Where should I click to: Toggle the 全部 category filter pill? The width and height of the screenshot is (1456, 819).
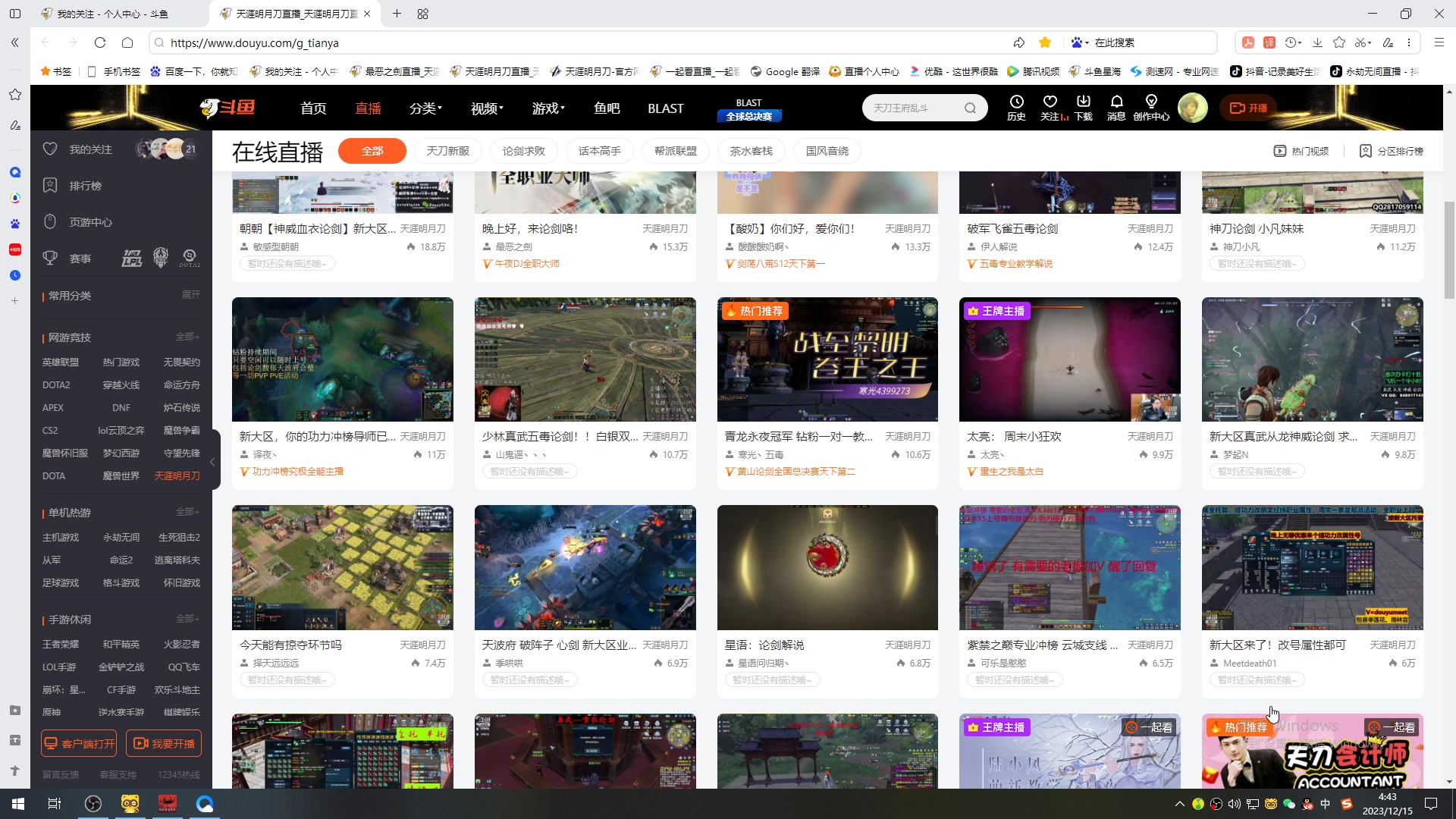pyautogui.click(x=372, y=150)
